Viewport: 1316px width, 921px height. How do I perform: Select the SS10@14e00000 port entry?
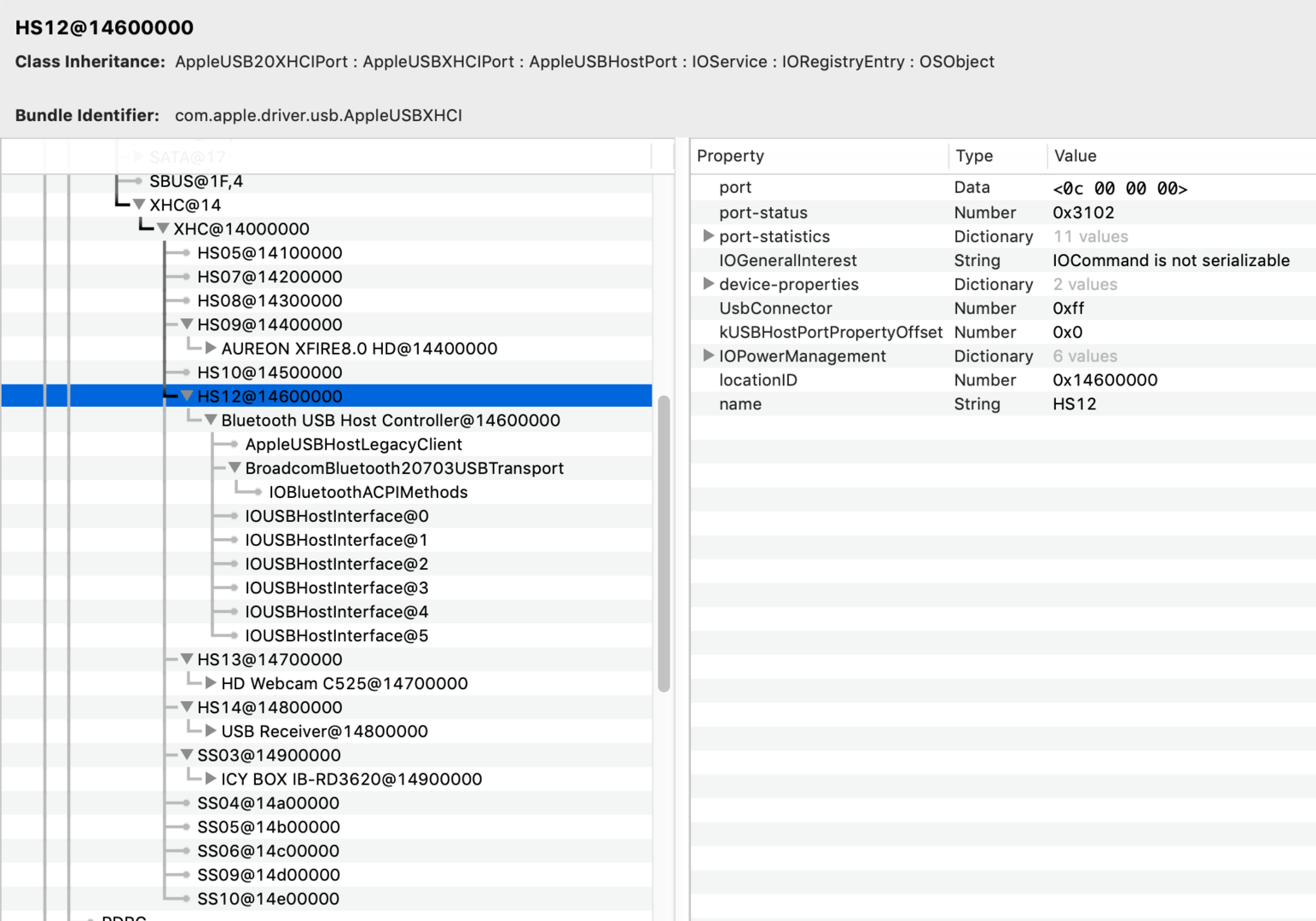268,899
